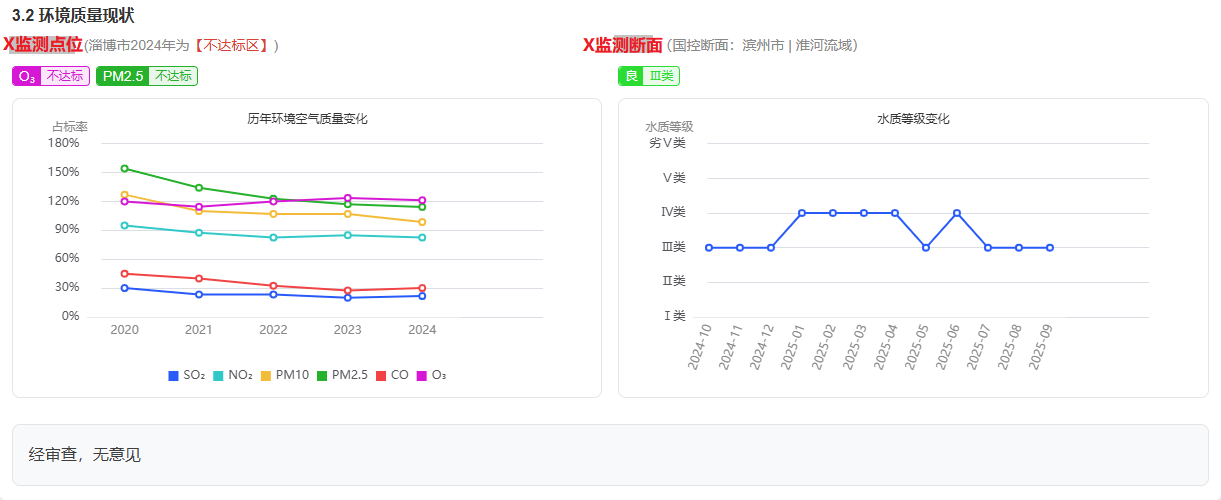Click the O₃ 不达标 badge
Screen dimensions: 1221x500
tap(51, 76)
